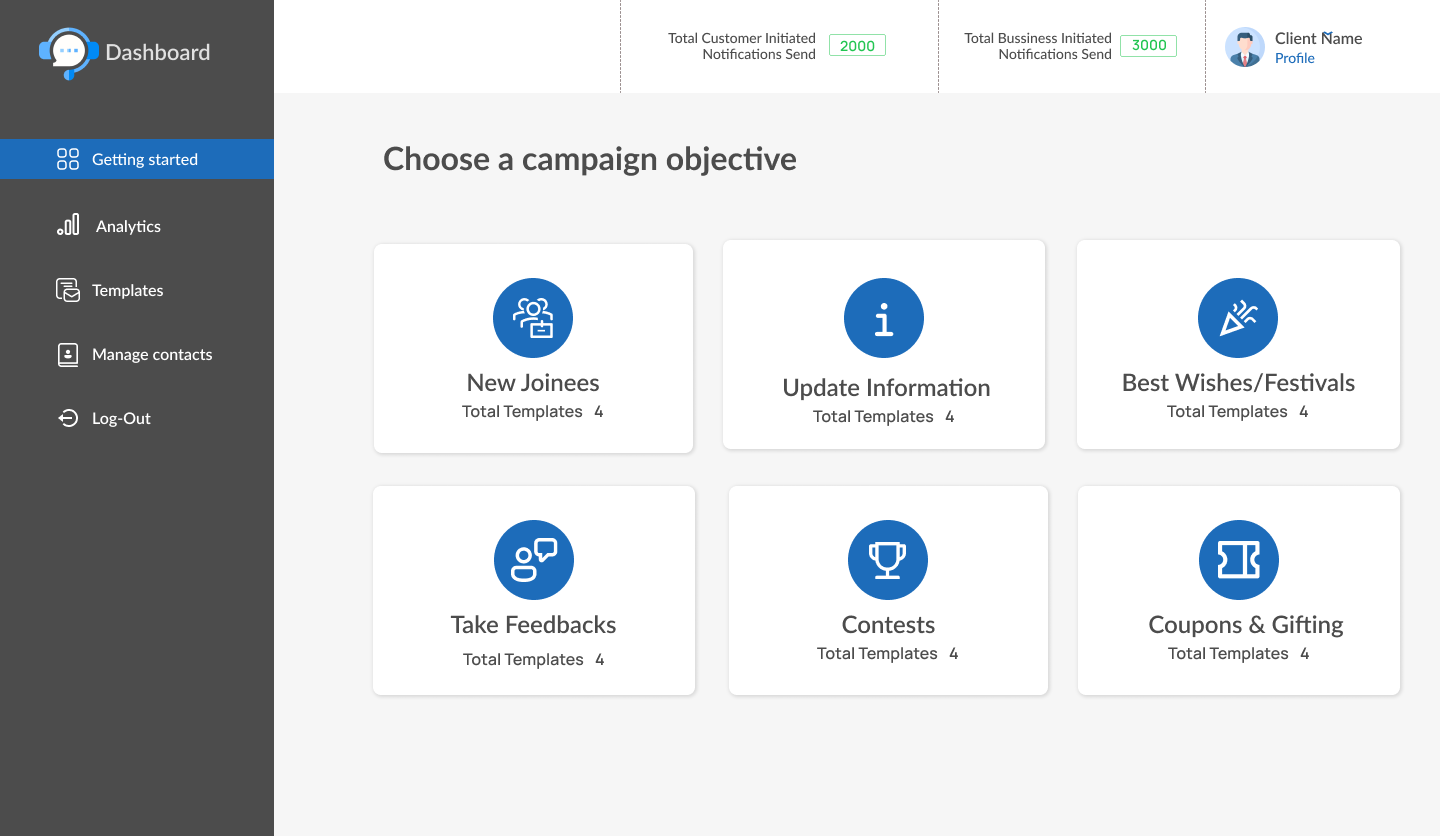Choose the Contests campaign title

click(888, 625)
